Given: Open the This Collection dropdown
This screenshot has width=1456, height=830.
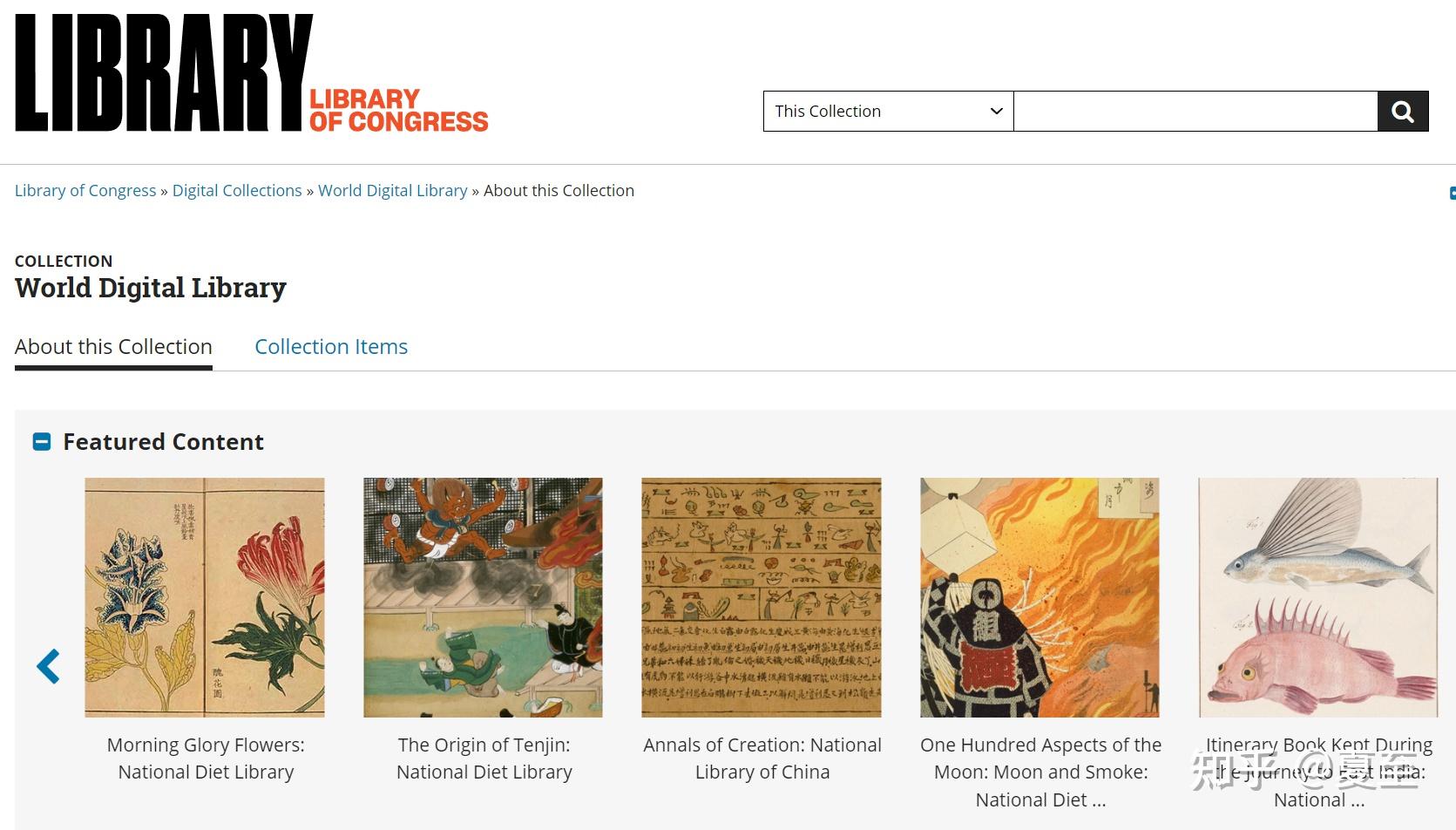Looking at the screenshot, I should (x=888, y=112).
